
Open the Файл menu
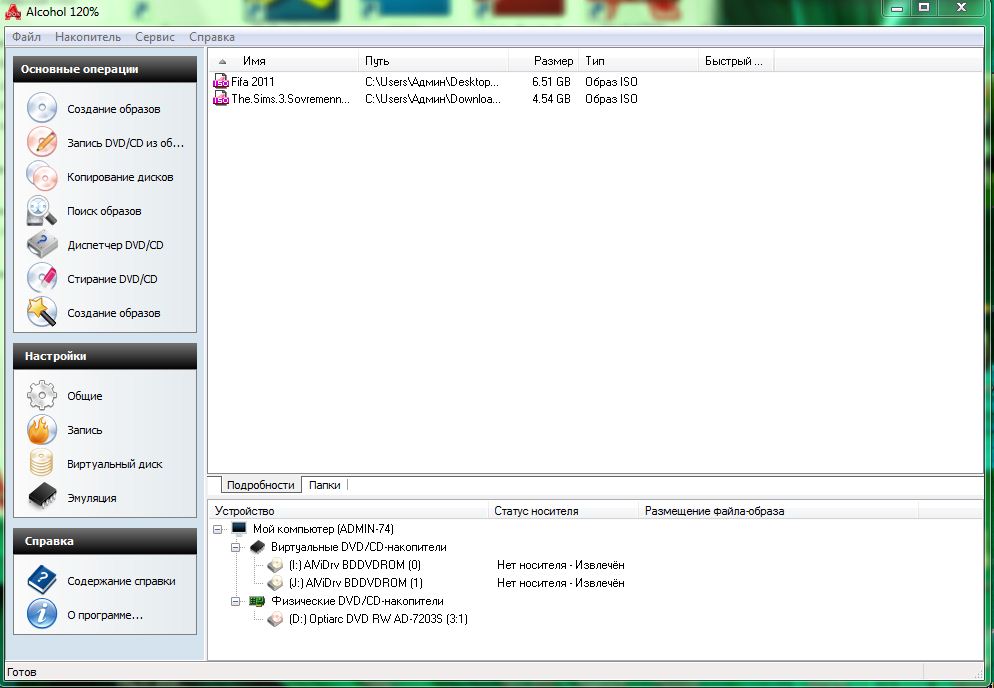(27, 37)
